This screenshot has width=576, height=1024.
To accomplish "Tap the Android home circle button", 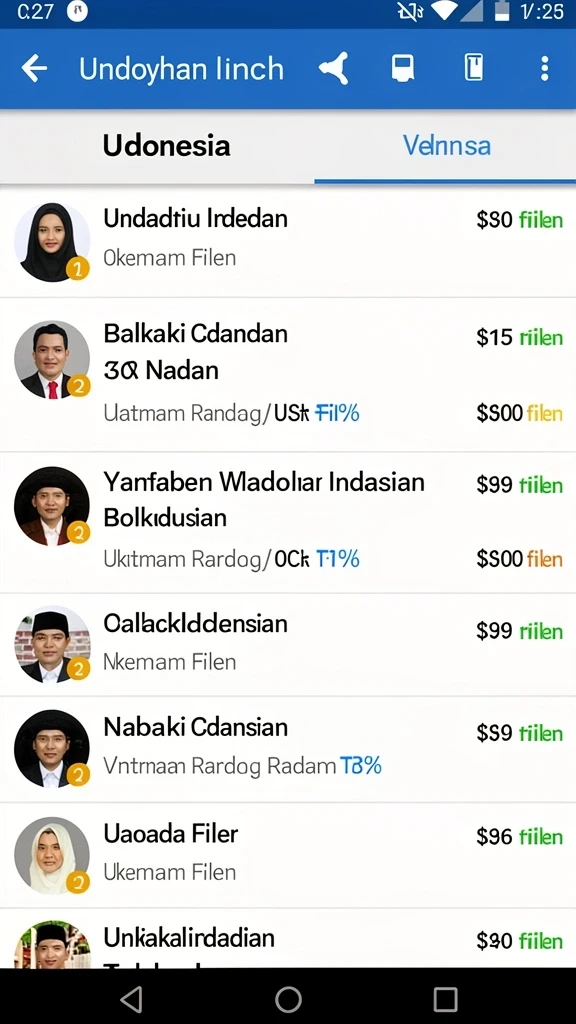I will [x=288, y=999].
